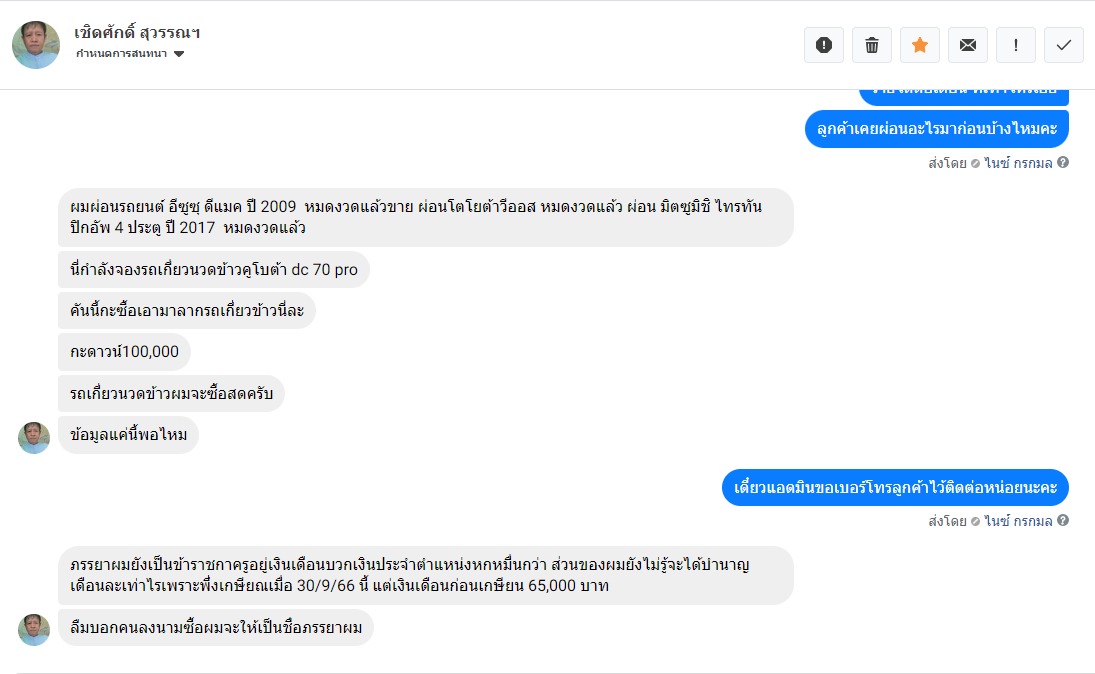Mark conversation done with the checkmark
1095x674 pixels.
click(x=1064, y=45)
